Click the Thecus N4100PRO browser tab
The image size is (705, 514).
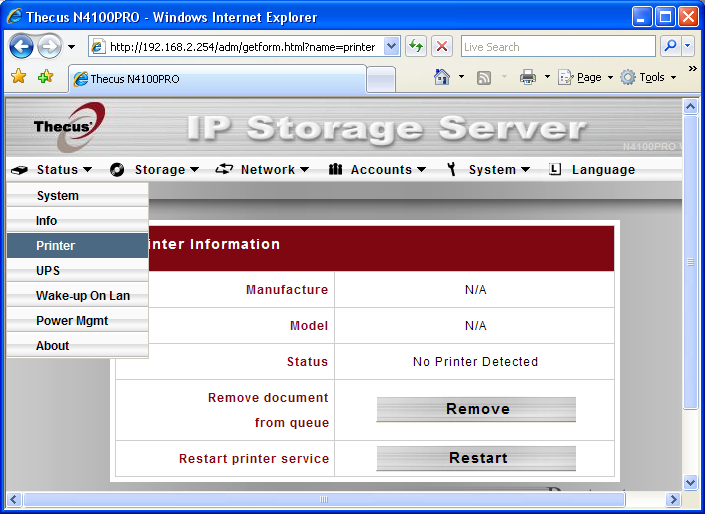(216, 78)
